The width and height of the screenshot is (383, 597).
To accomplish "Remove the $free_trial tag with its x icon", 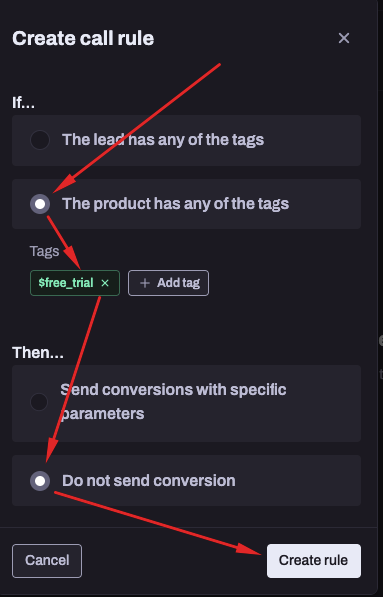I will click(x=105, y=283).
